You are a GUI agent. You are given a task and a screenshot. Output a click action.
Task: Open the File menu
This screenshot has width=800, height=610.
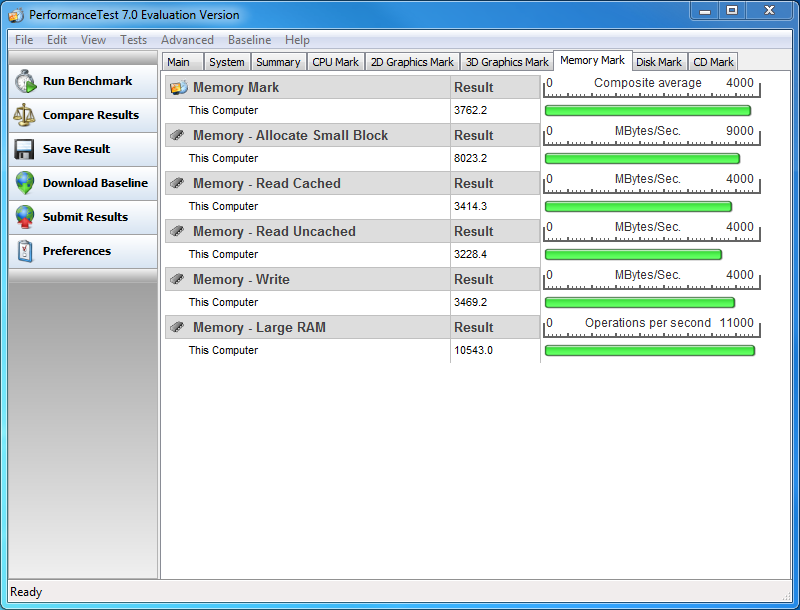tap(24, 40)
